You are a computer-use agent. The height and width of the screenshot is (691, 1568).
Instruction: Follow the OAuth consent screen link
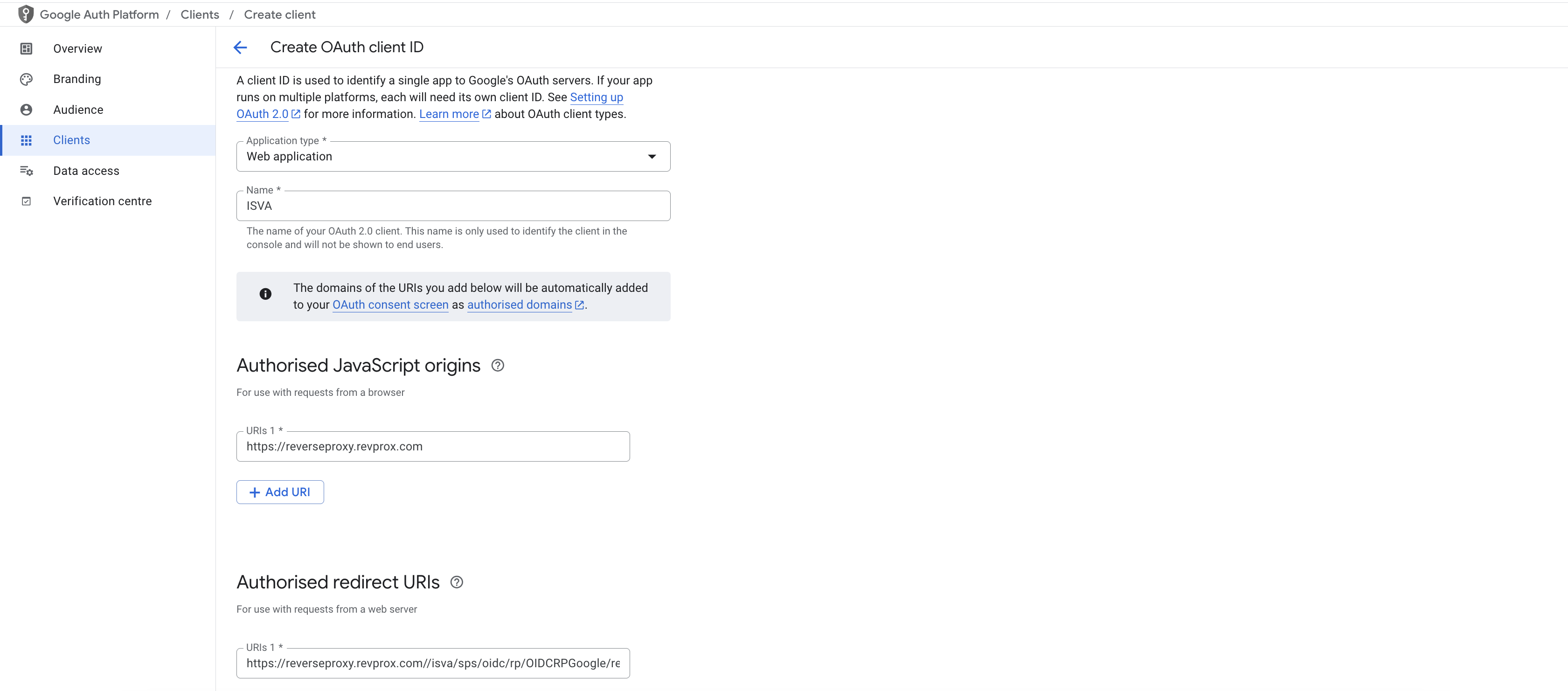(x=390, y=305)
